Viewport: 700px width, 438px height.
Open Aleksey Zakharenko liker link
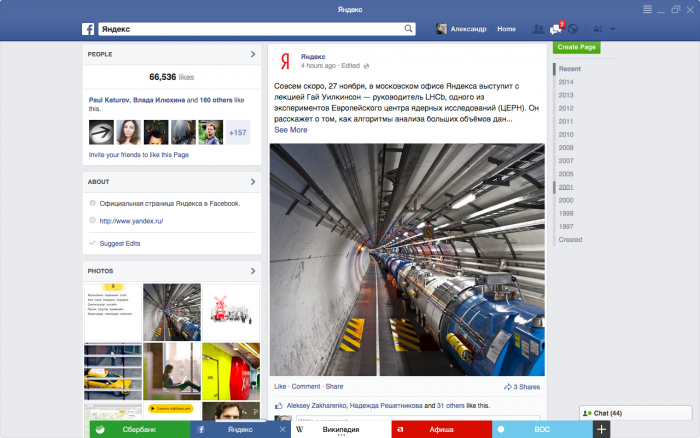tap(317, 406)
